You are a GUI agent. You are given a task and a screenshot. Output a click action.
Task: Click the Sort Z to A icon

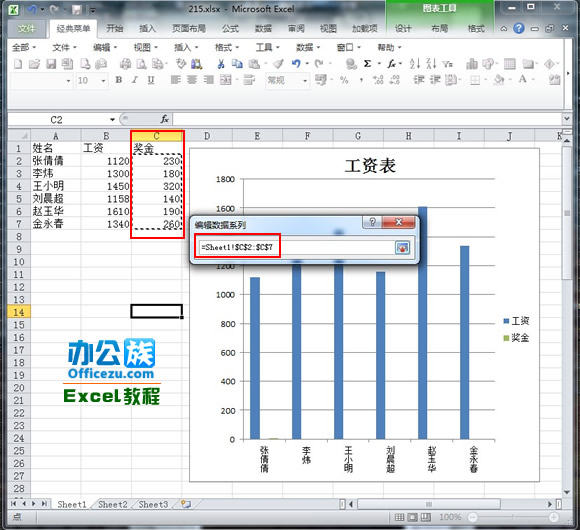(431, 64)
